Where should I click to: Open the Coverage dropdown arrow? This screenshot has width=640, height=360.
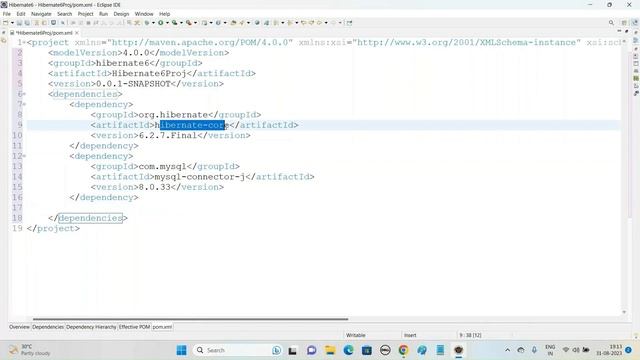[x=181, y=23]
